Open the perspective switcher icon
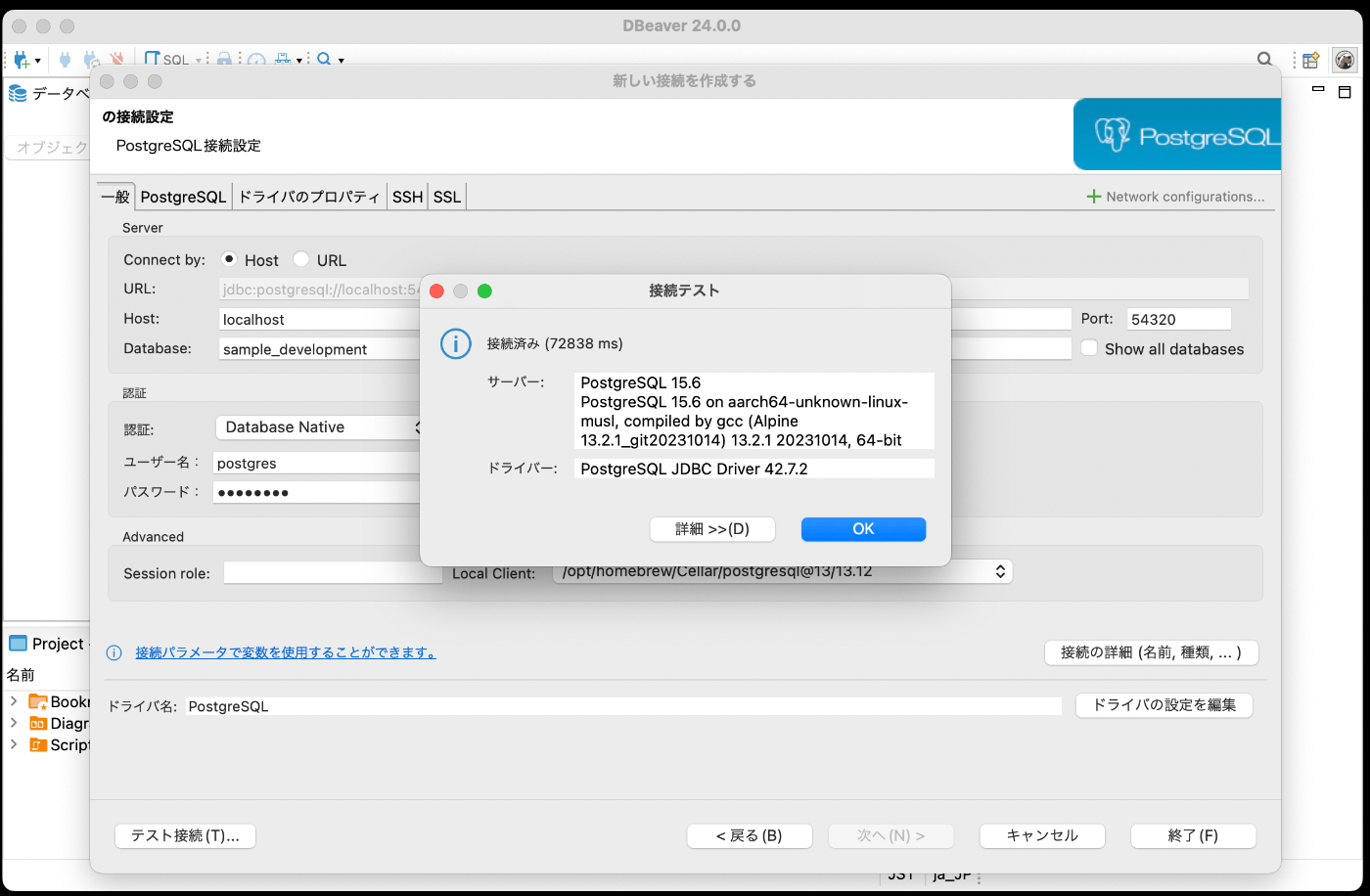 coord(1311,60)
